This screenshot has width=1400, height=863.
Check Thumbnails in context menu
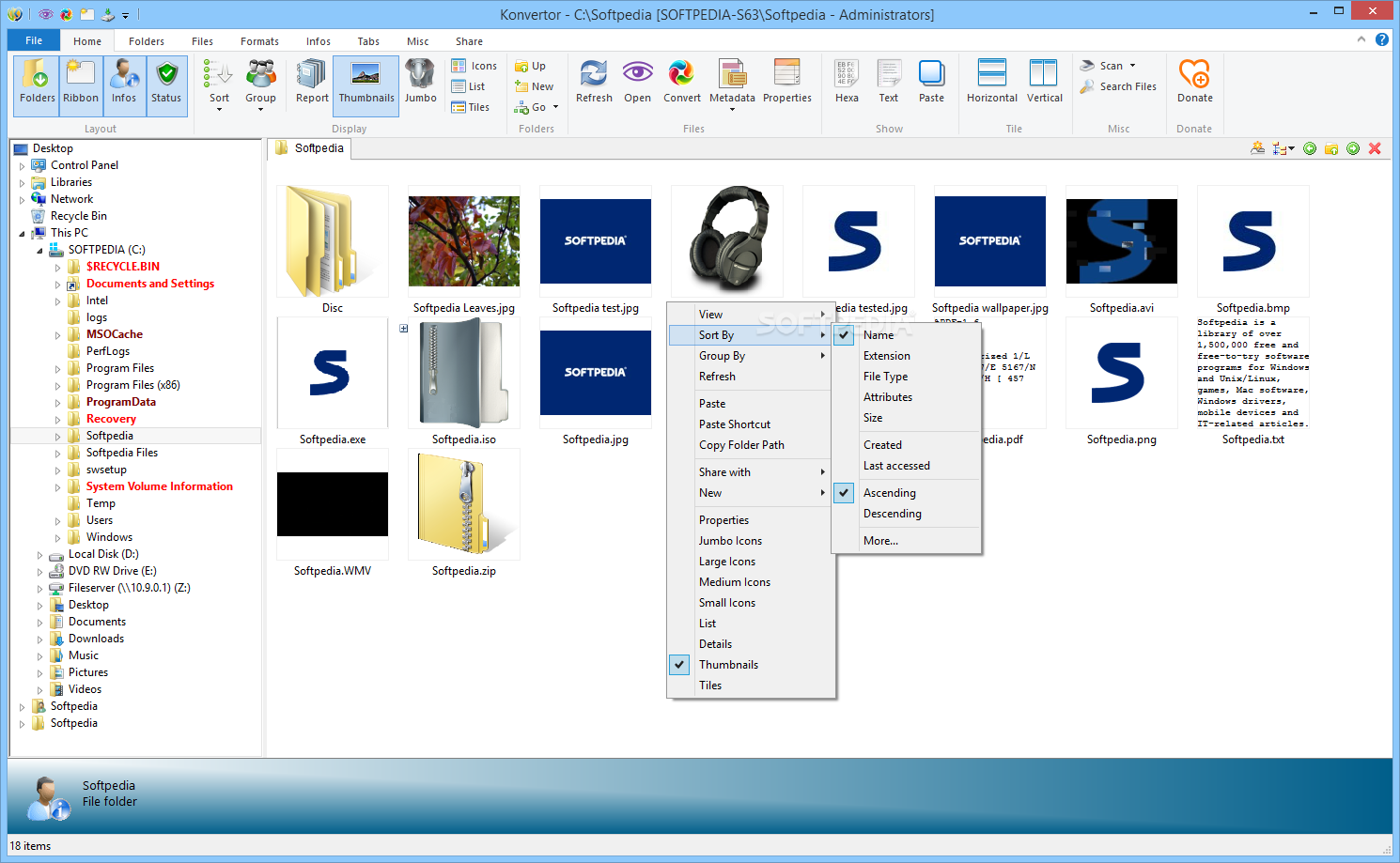(751, 665)
